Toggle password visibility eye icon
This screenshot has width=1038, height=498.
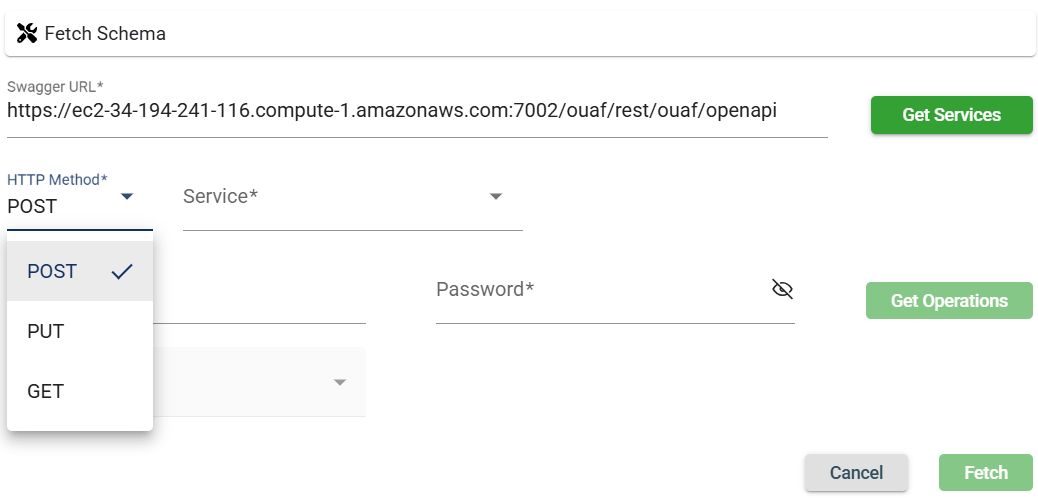coord(782,290)
